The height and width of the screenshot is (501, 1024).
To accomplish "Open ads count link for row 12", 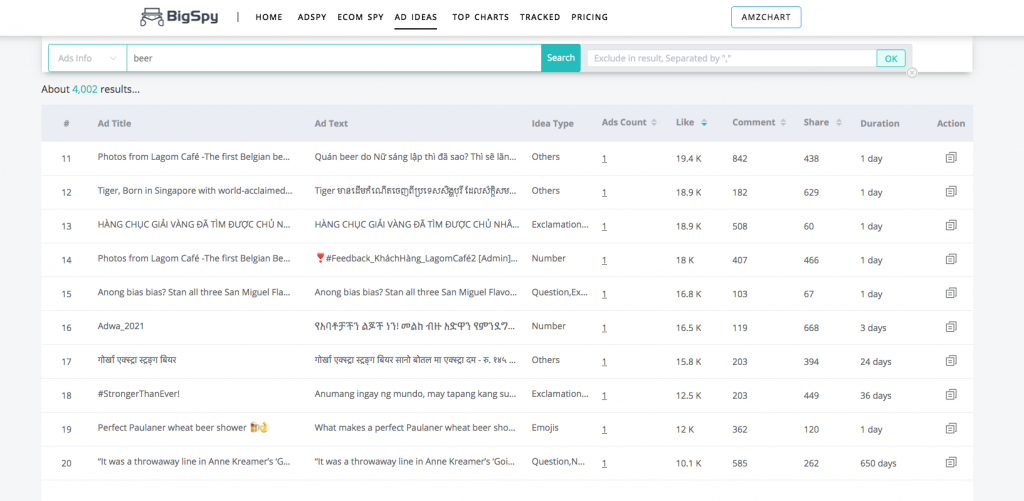I will click(x=604, y=193).
